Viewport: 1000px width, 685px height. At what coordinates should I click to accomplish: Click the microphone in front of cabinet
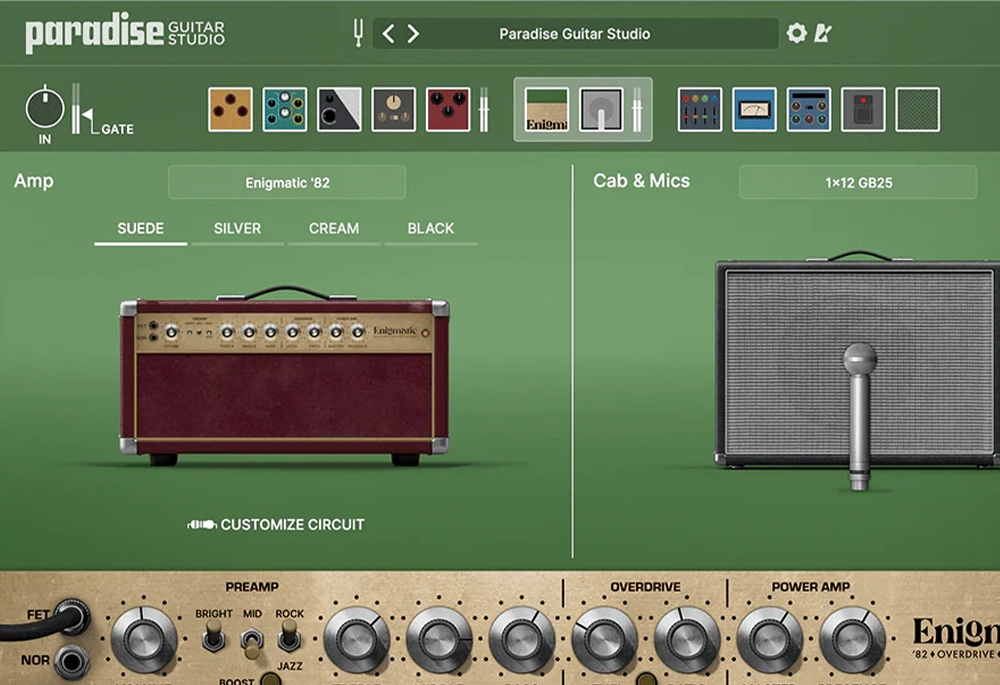pyautogui.click(x=859, y=416)
